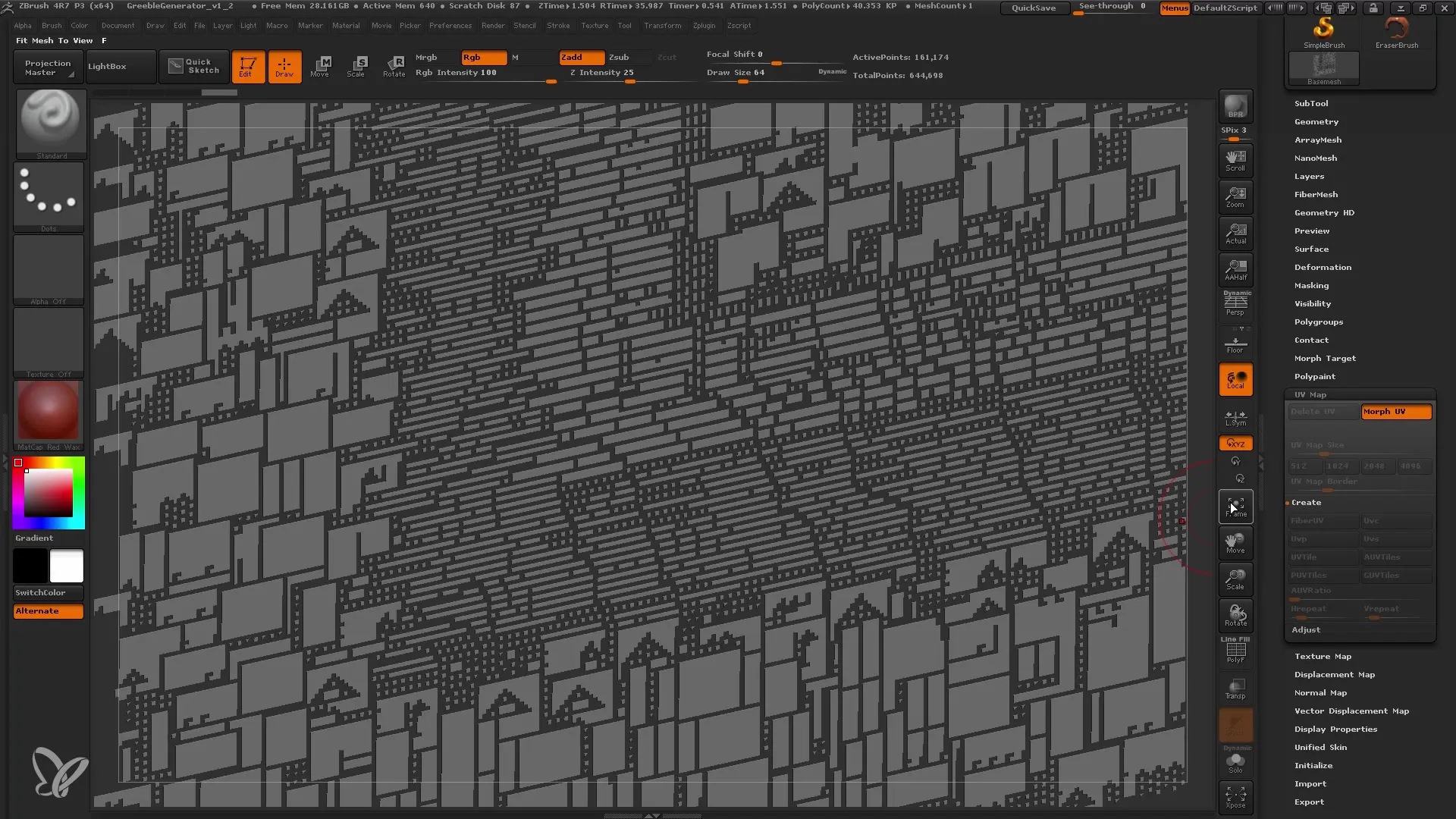Toggle the XYZ rotation mode
Image resolution: width=1456 pixels, height=819 pixels.
1235,443
